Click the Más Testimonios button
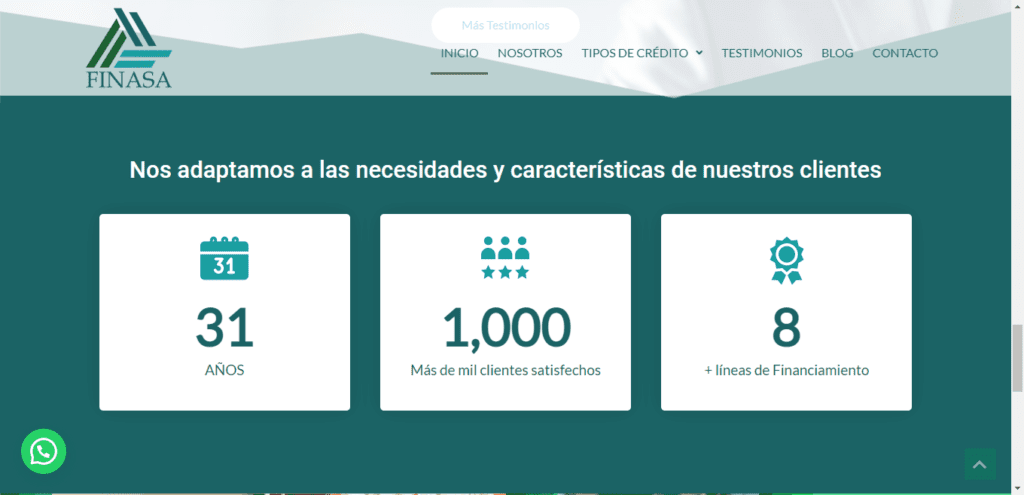This screenshot has width=1024, height=495. pyautogui.click(x=505, y=25)
